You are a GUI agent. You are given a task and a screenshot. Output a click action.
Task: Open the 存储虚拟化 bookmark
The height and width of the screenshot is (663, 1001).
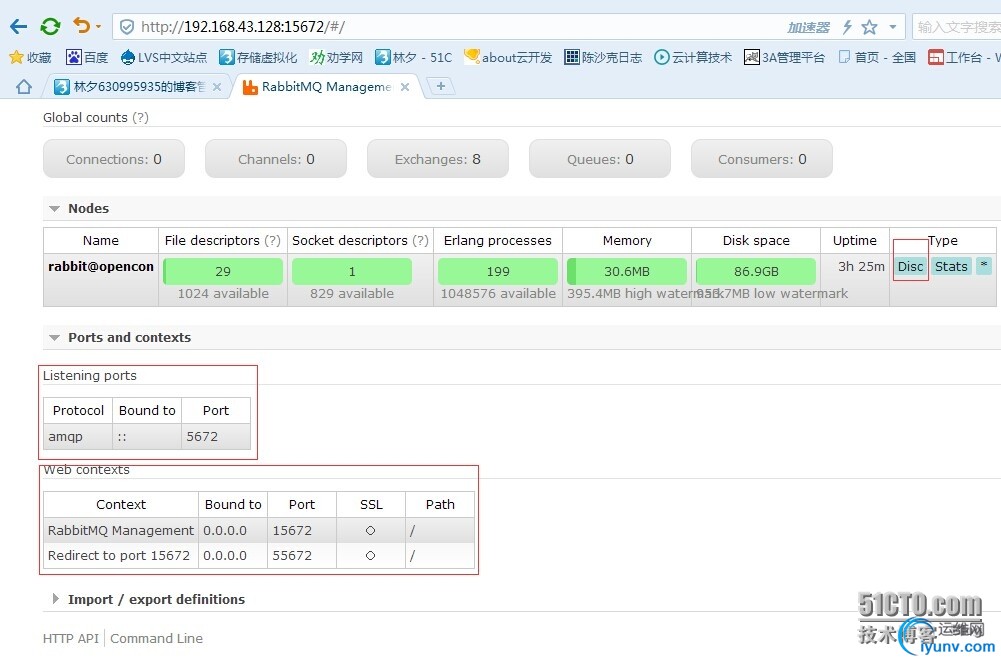[x=258, y=57]
